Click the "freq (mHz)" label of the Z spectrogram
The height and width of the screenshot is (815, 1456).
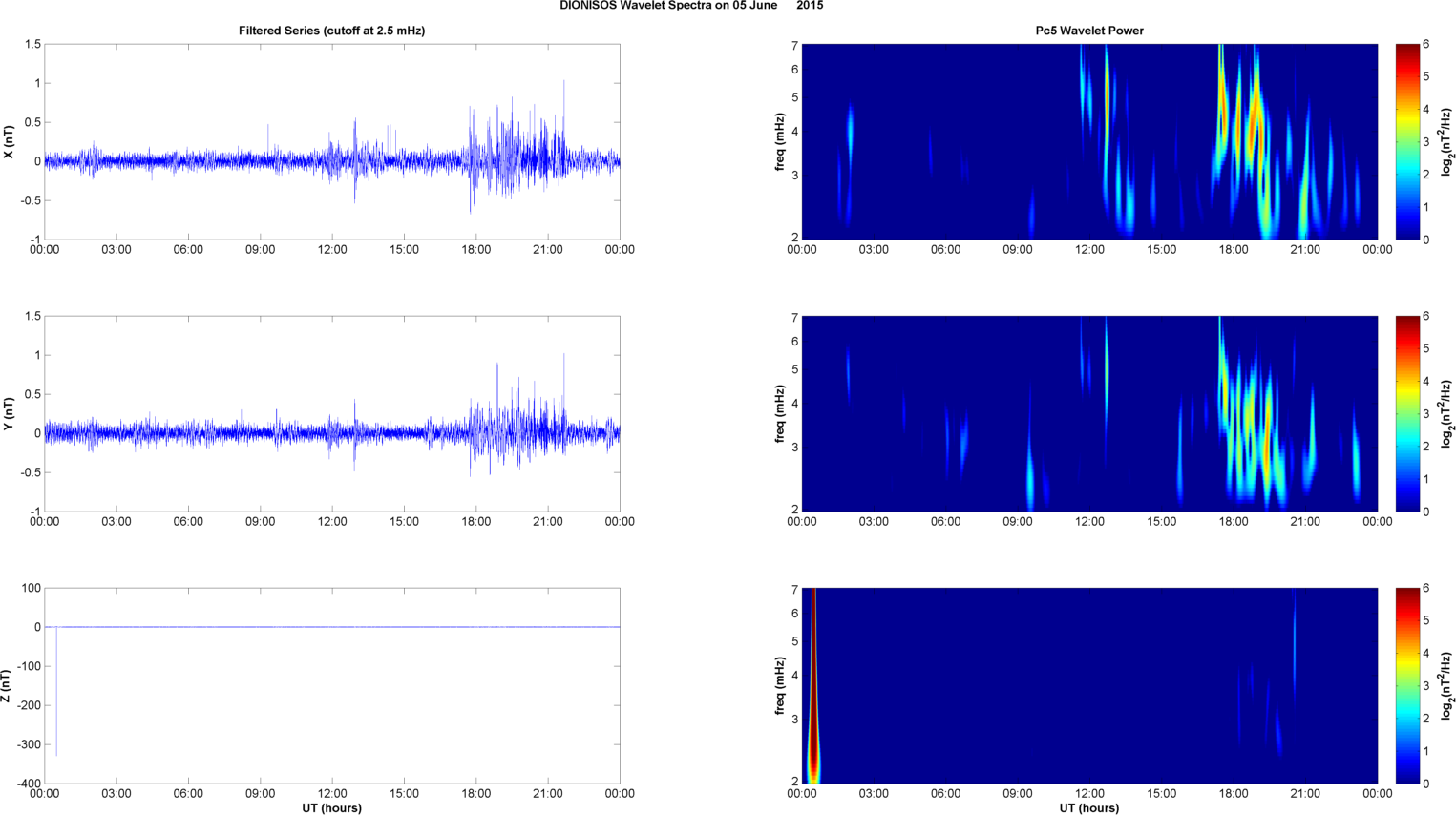(x=780, y=686)
